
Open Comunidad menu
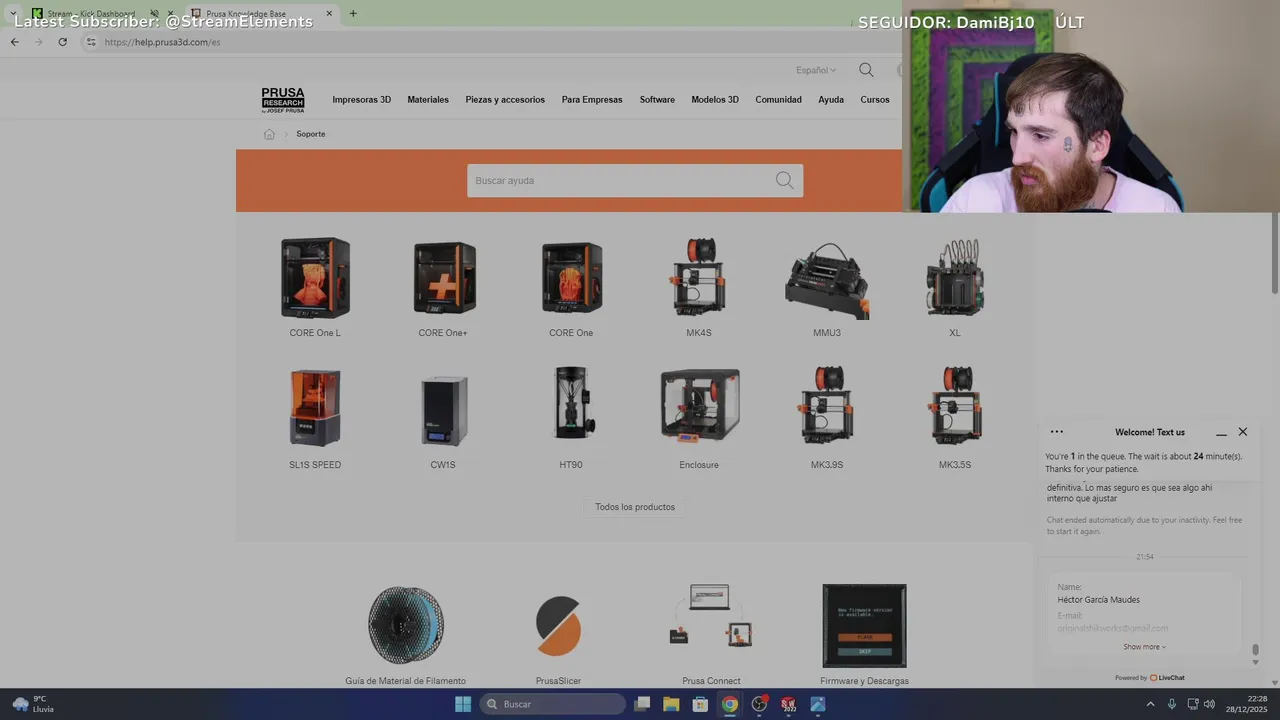(x=778, y=100)
